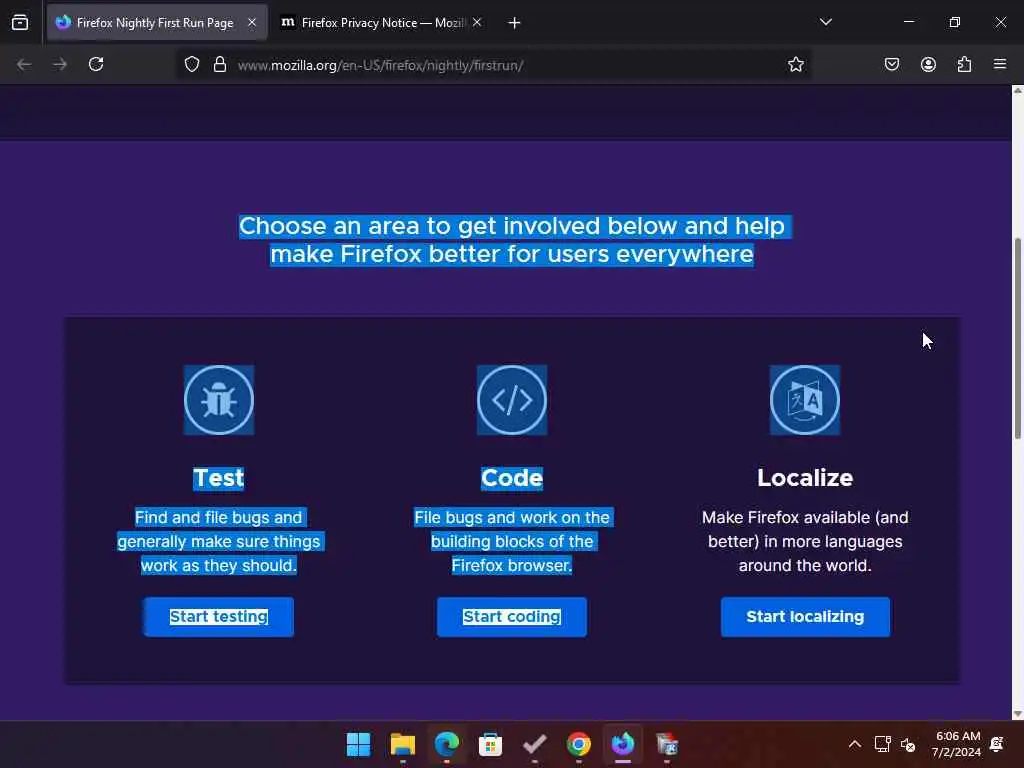Open the extensions panel
This screenshot has height=768, width=1024.
[x=964, y=64]
